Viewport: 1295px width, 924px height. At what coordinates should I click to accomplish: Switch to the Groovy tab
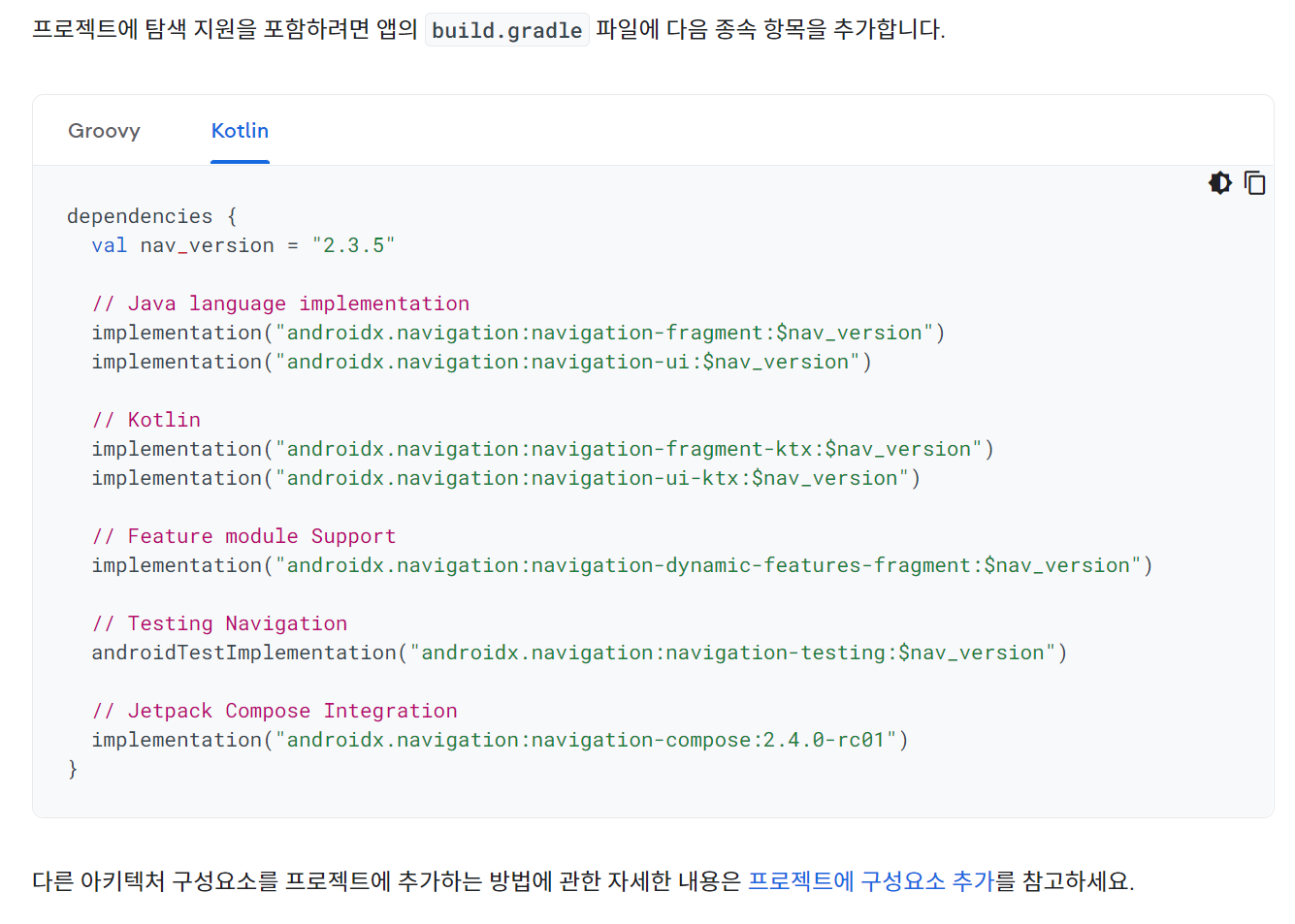[x=104, y=131]
